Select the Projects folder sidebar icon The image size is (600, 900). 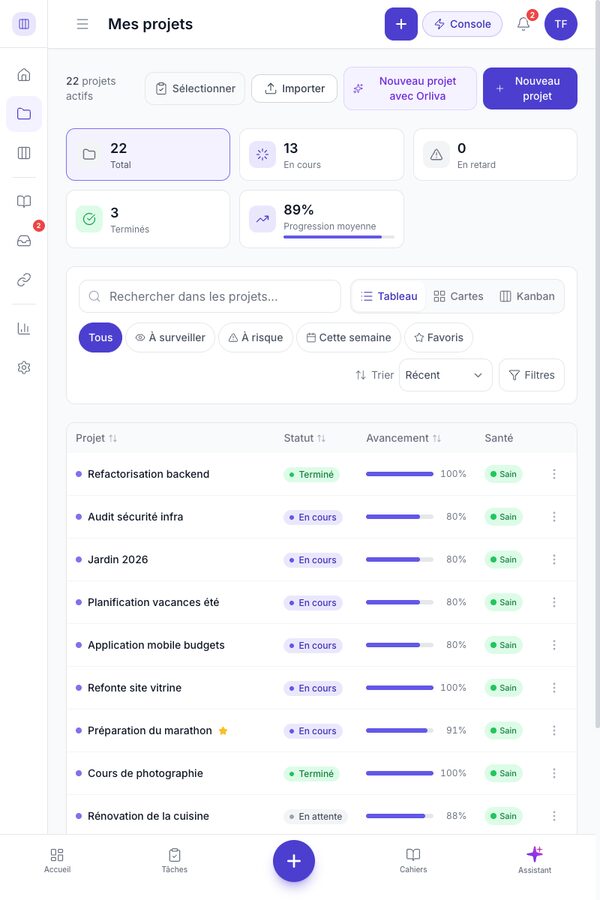(x=24, y=114)
